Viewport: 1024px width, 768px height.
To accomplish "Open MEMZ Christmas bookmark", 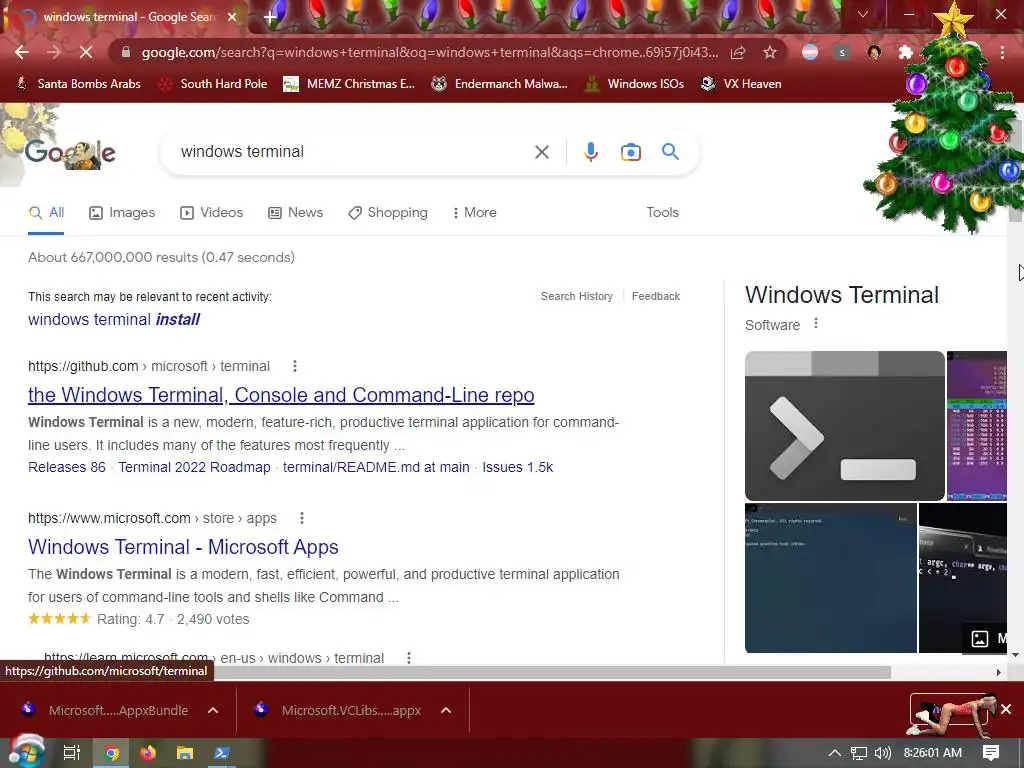I will tap(349, 84).
